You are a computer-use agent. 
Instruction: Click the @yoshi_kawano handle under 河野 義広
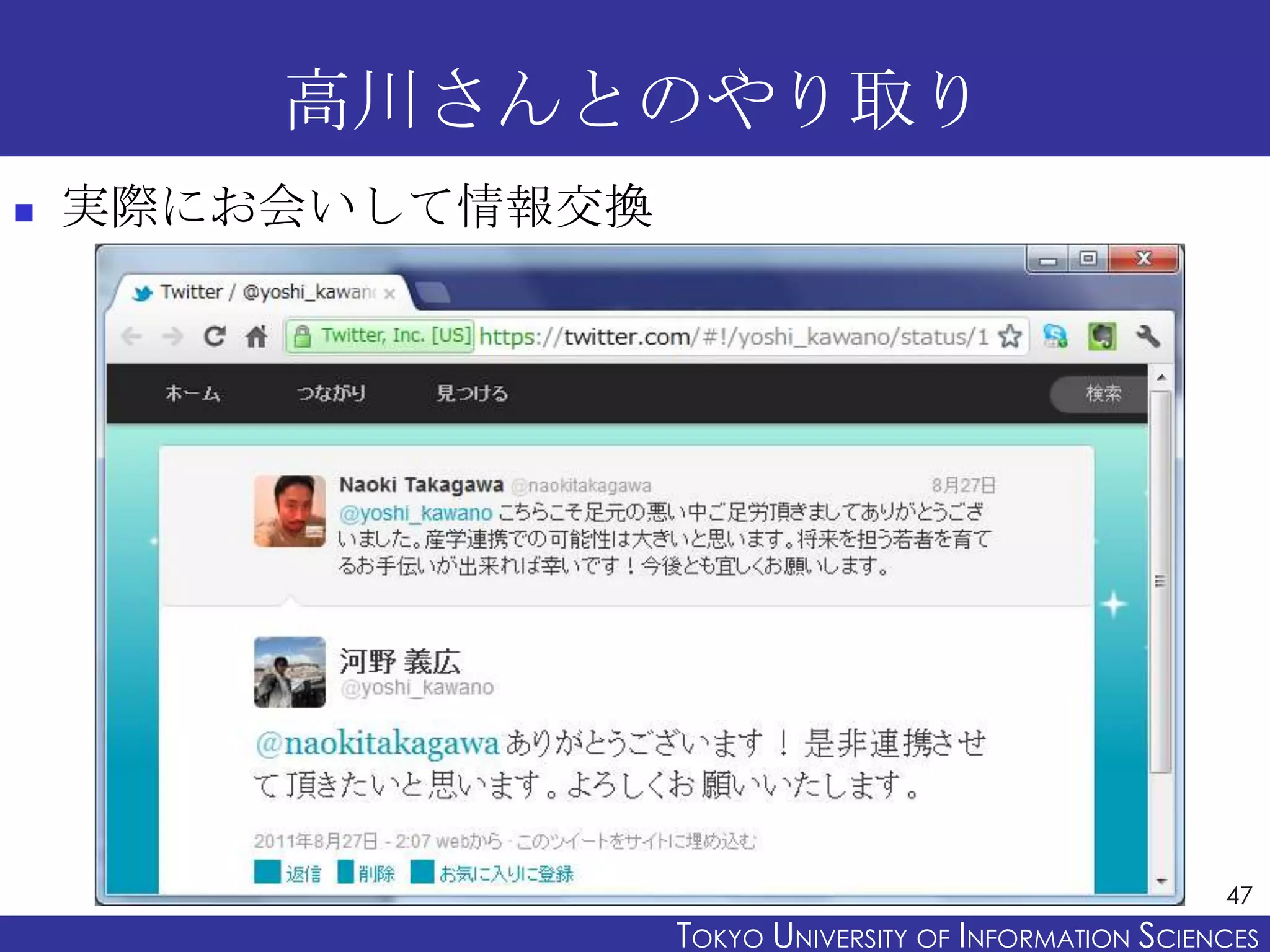[417, 688]
